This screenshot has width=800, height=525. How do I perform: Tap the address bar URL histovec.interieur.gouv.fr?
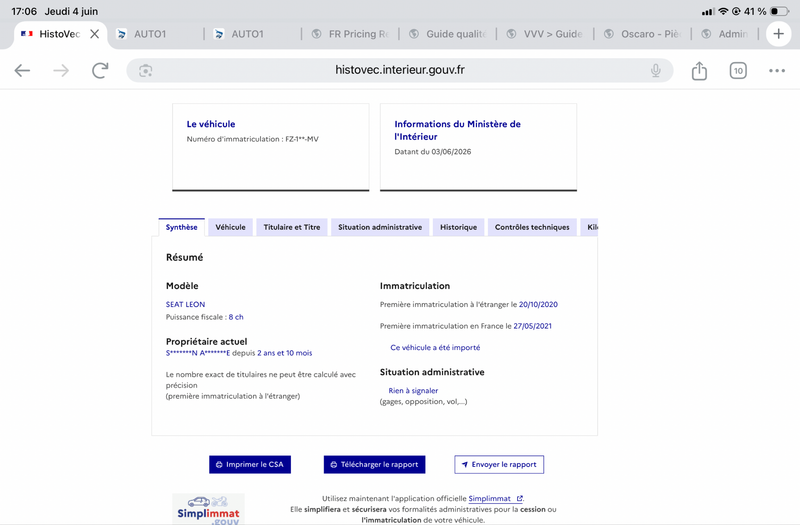(399, 70)
